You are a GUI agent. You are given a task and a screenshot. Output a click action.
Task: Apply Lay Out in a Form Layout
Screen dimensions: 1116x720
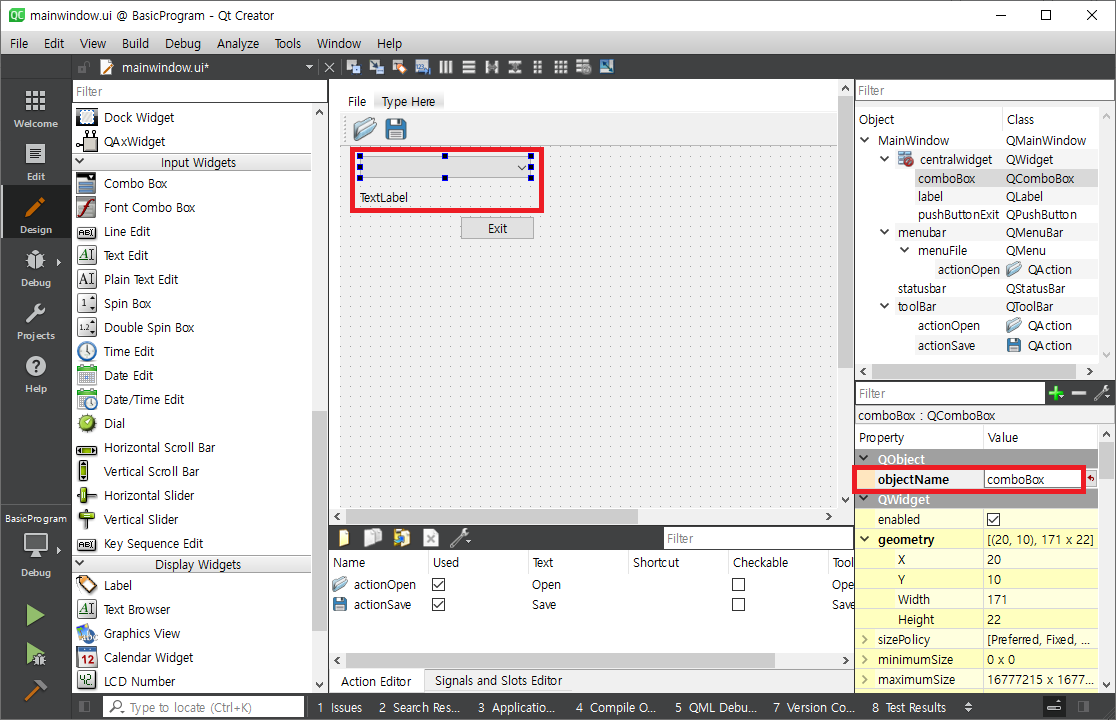[537, 67]
